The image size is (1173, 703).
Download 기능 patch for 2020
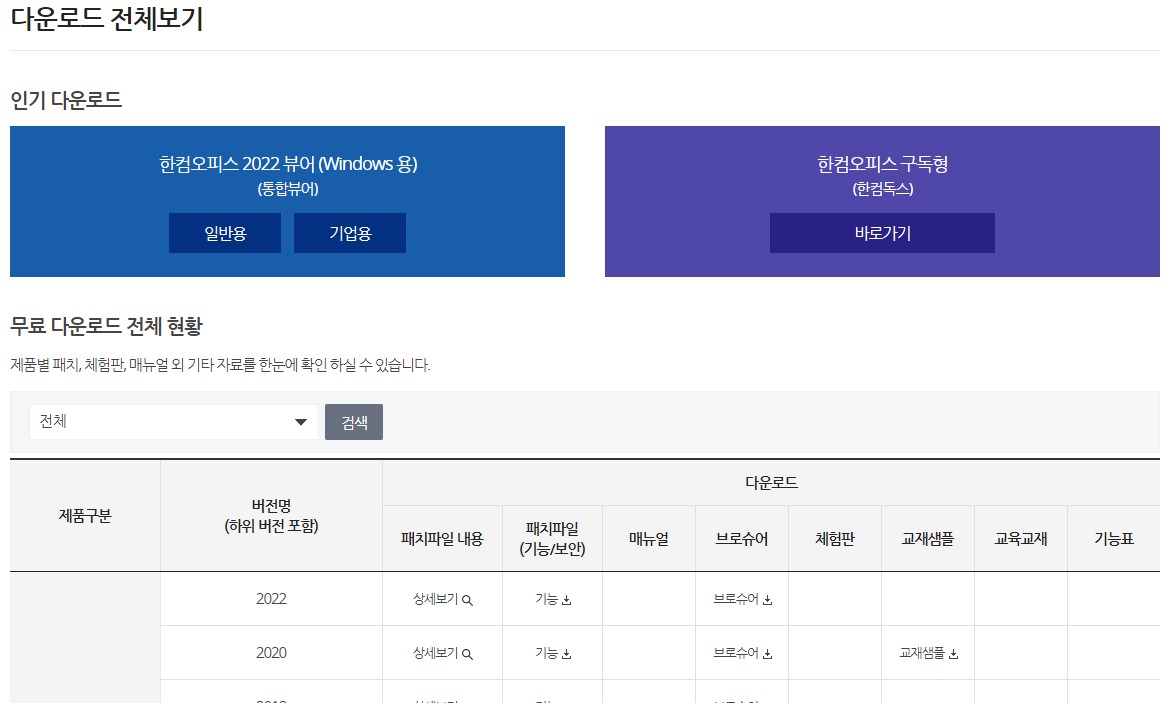[553, 653]
